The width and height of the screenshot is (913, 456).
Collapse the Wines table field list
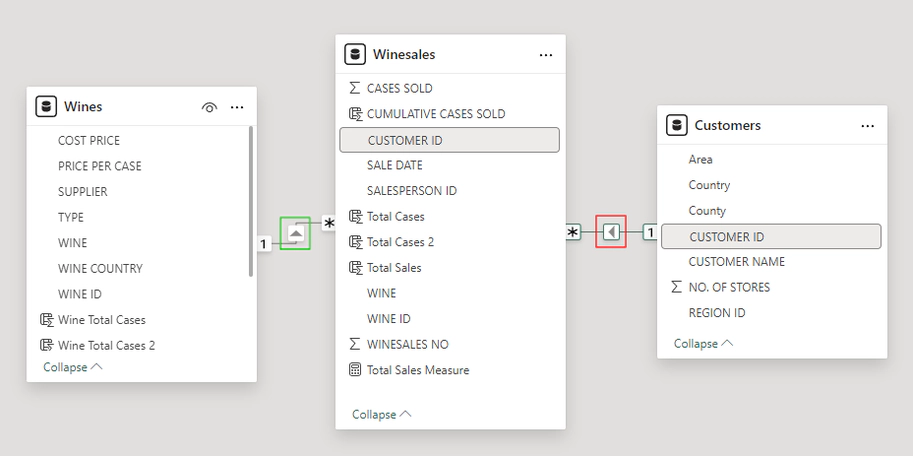coord(72,367)
